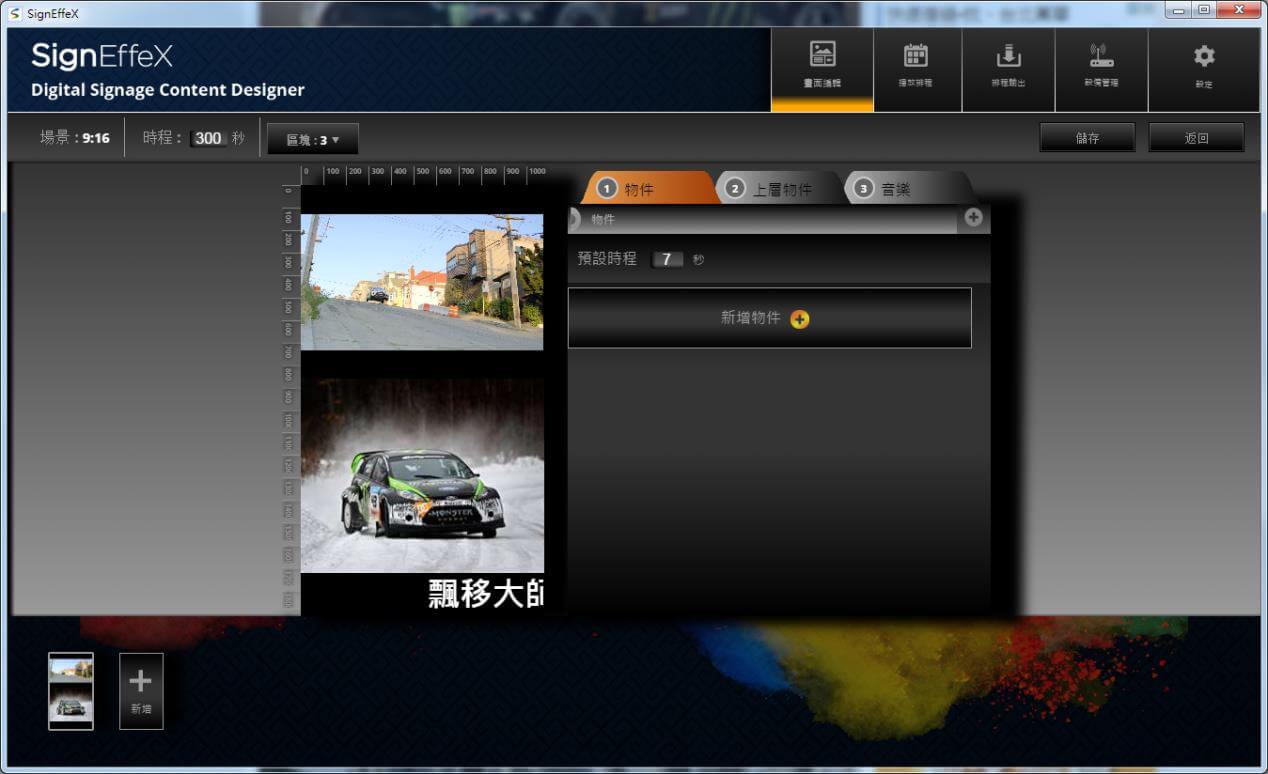This screenshot has height=774, width=1268.
Task: Click the 時程 300 seconds input field
Action: click(x=208, y=138)
